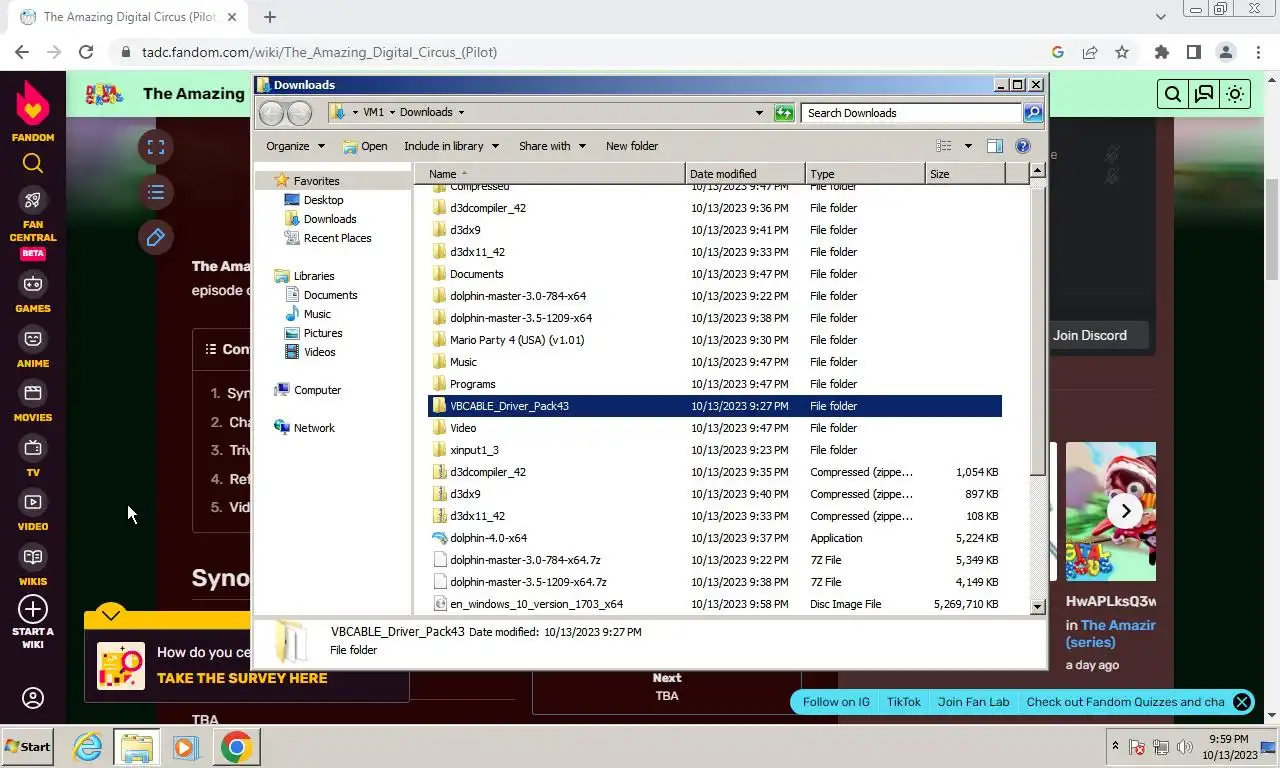Open the Share with dropdown
The width and height of the screenshot is (1280, 768).
(x=552, y=146)
